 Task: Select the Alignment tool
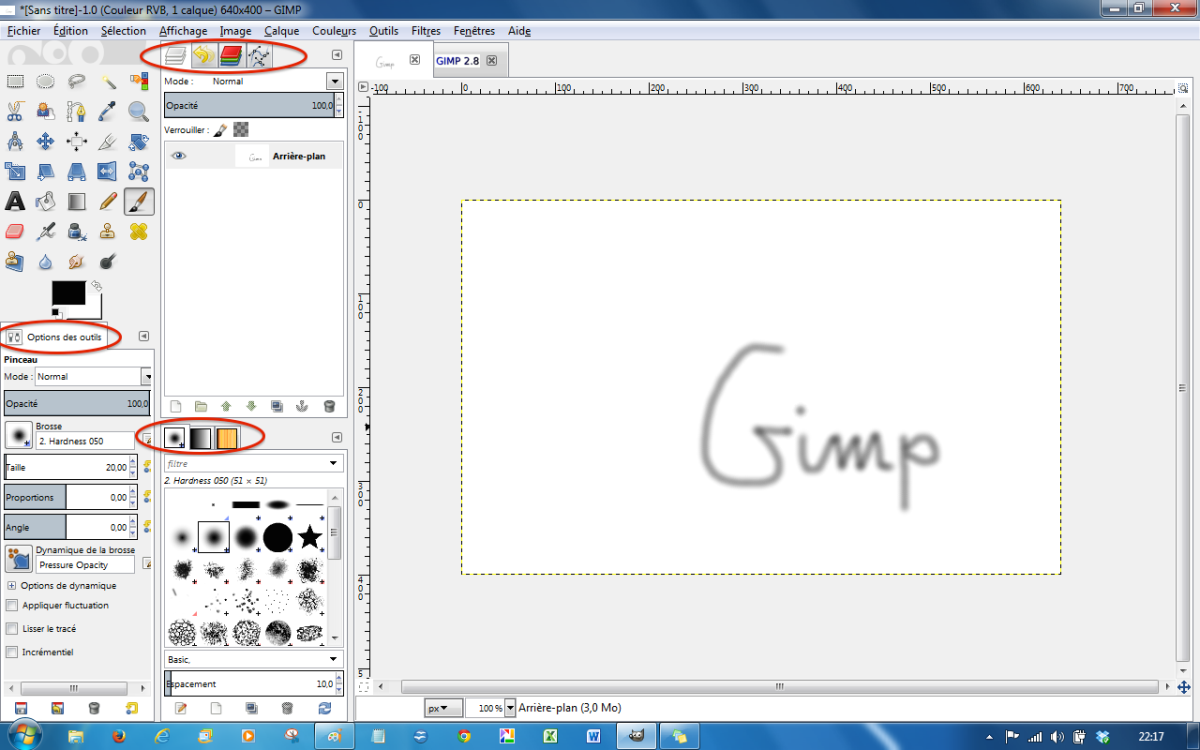tap(77, 141)
